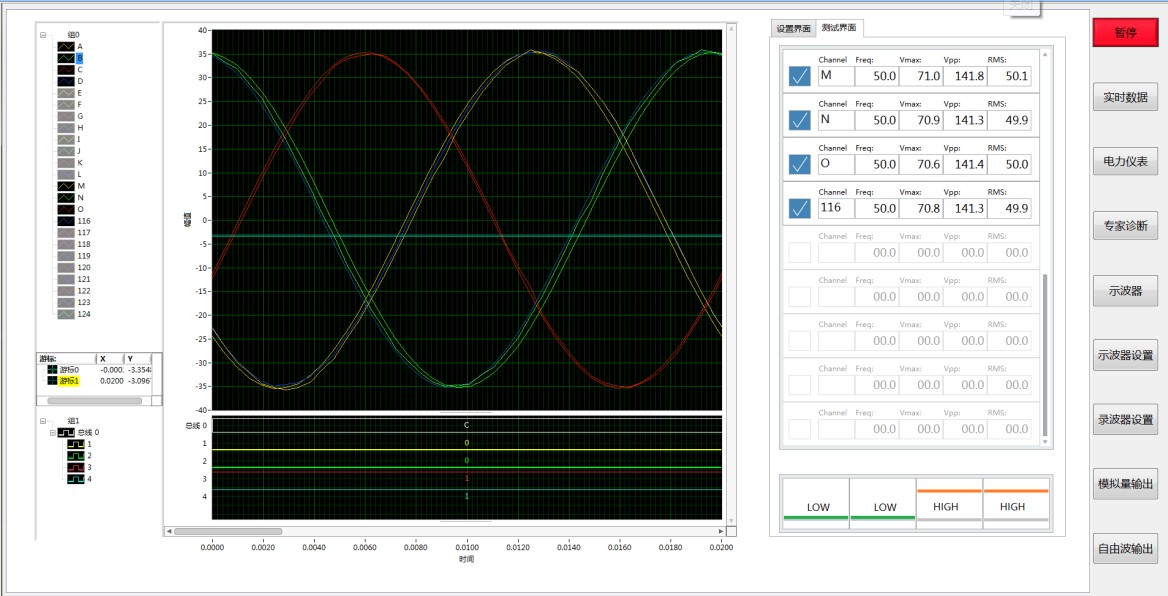Click the channel N name field
This screenshot has height=596, width=1168.
pyautogui.click(x=836, y=120)
